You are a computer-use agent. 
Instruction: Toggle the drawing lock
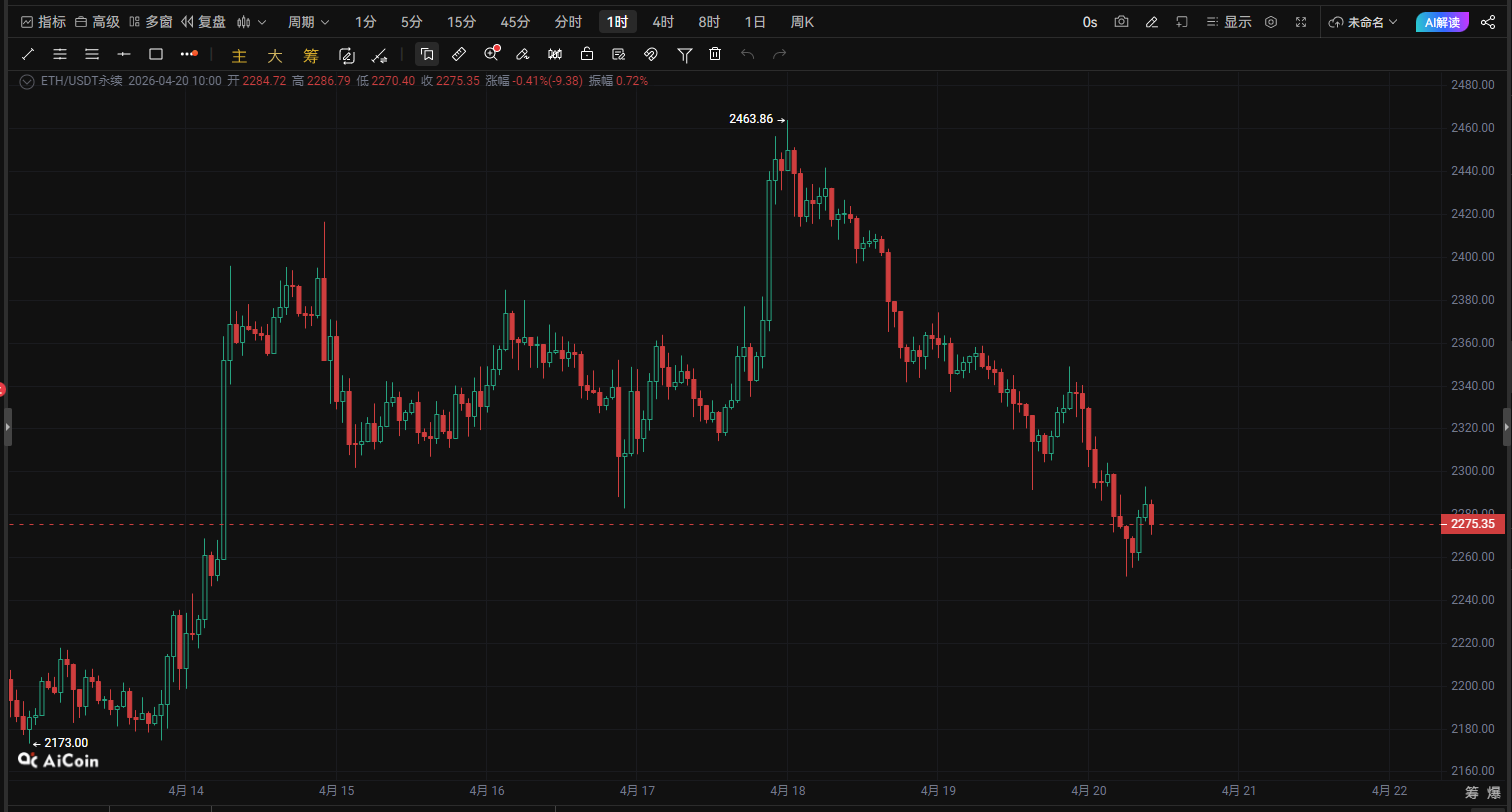(x=587, y=54)
